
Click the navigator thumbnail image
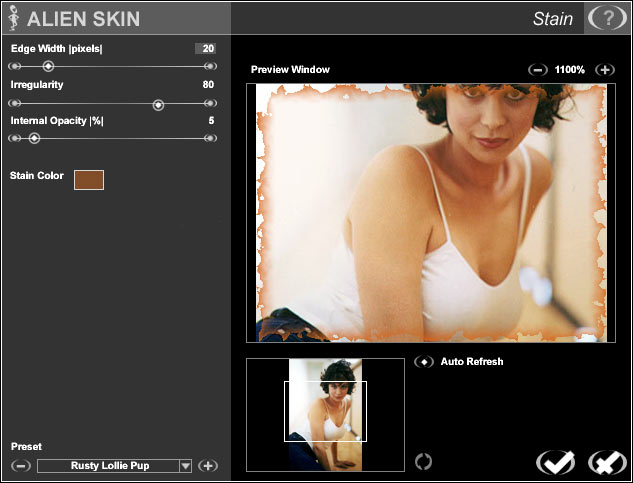click(x=325, y=415)
